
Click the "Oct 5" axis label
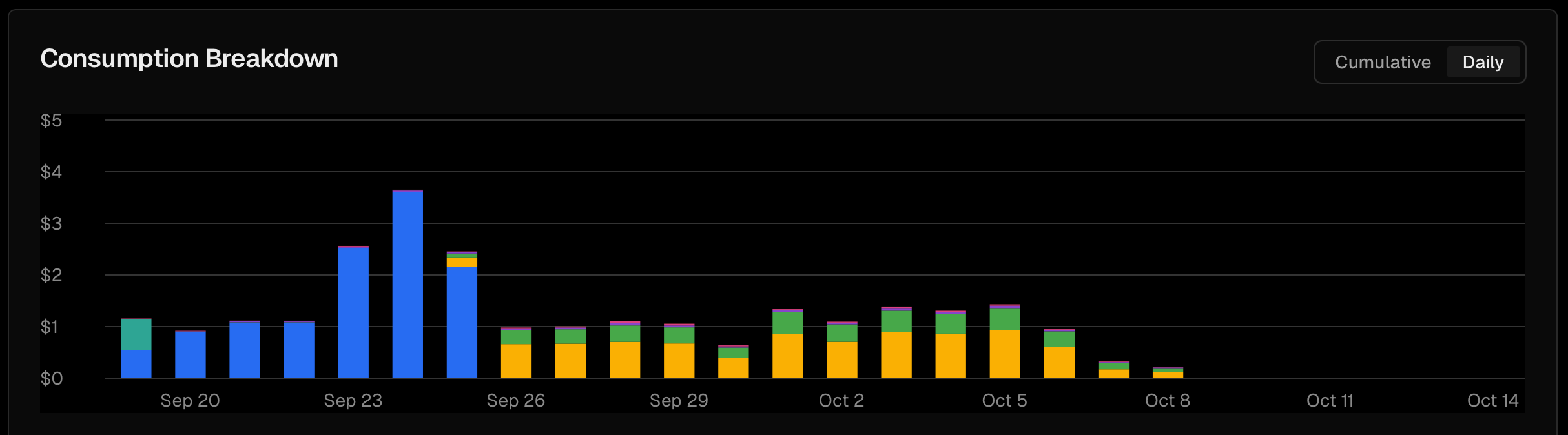tap(1005, 401)
